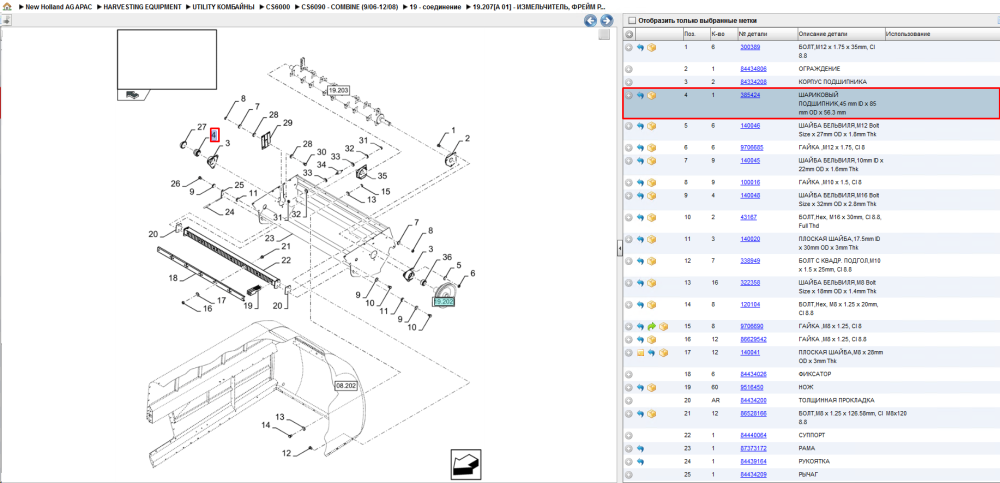This screenshot has height=483, width=1000.
Task: Expand the plus icon for КОРПУС ПОДШИПНИКА row
Action: (629, 82)
